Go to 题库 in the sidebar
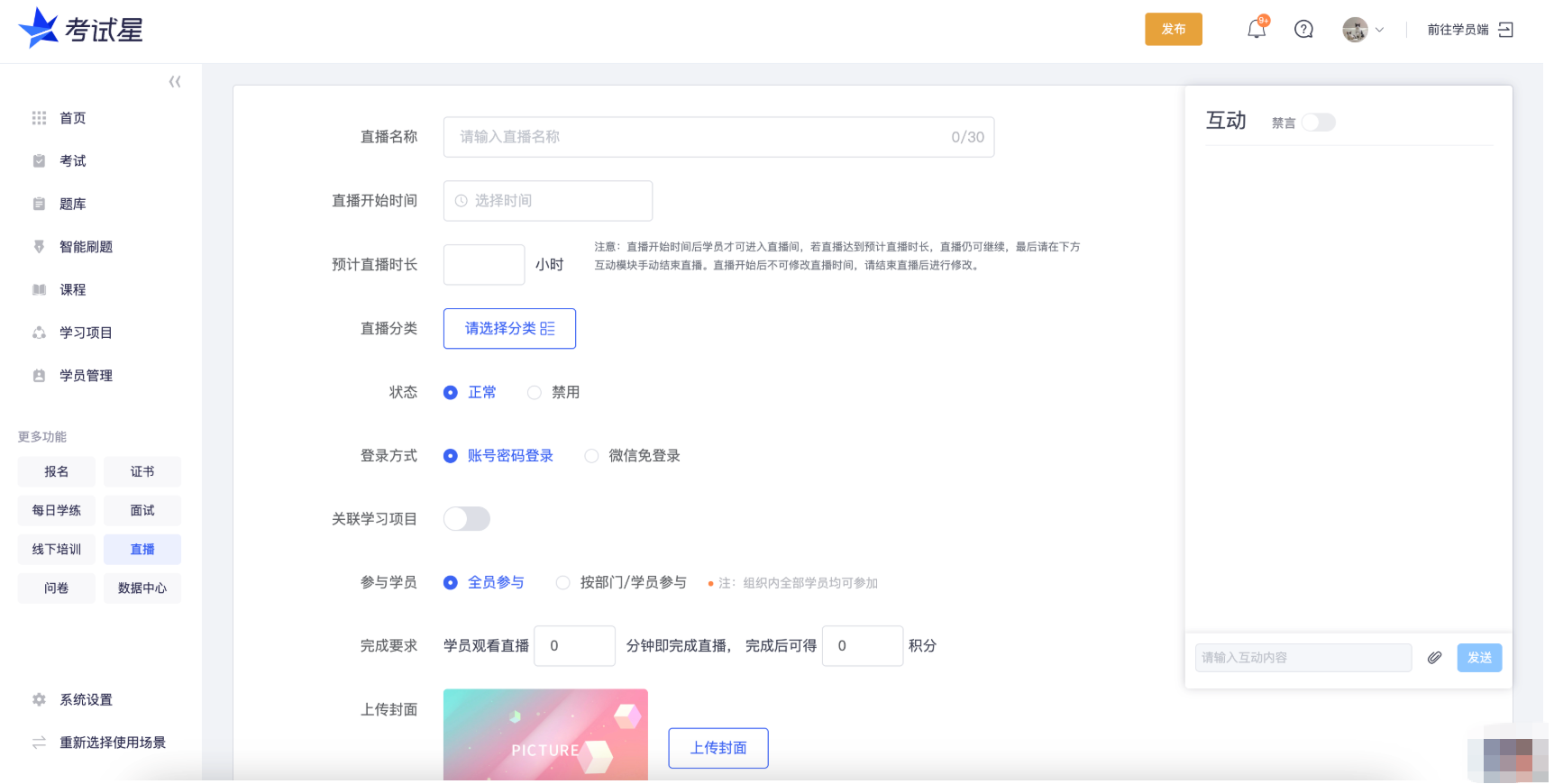Image resolution: width=1554 pixels, height=784 pixels. click(72, 205)
